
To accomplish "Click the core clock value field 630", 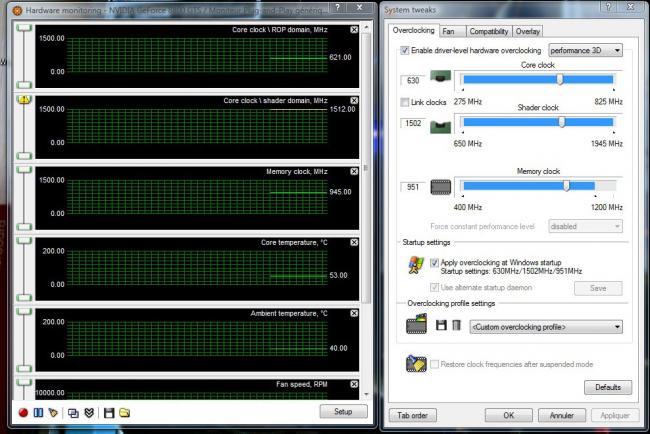I will [413, 80].
